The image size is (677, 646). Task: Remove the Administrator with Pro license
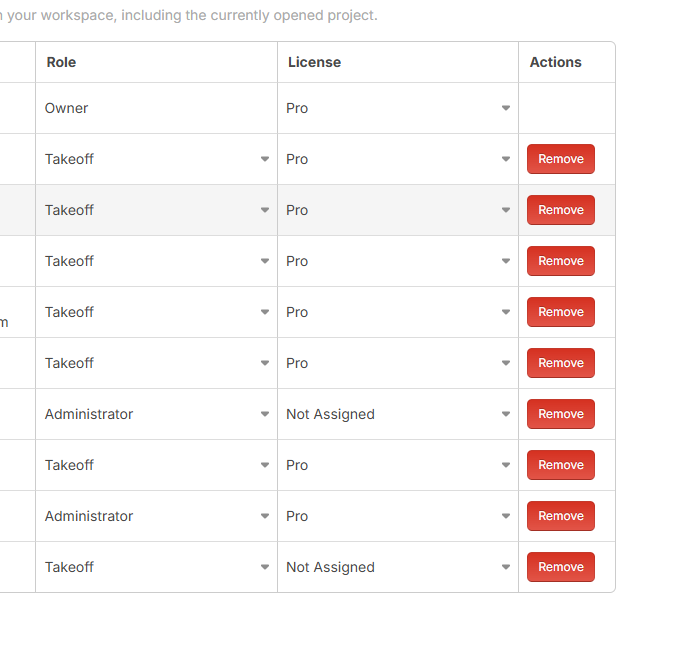point(561,516)
